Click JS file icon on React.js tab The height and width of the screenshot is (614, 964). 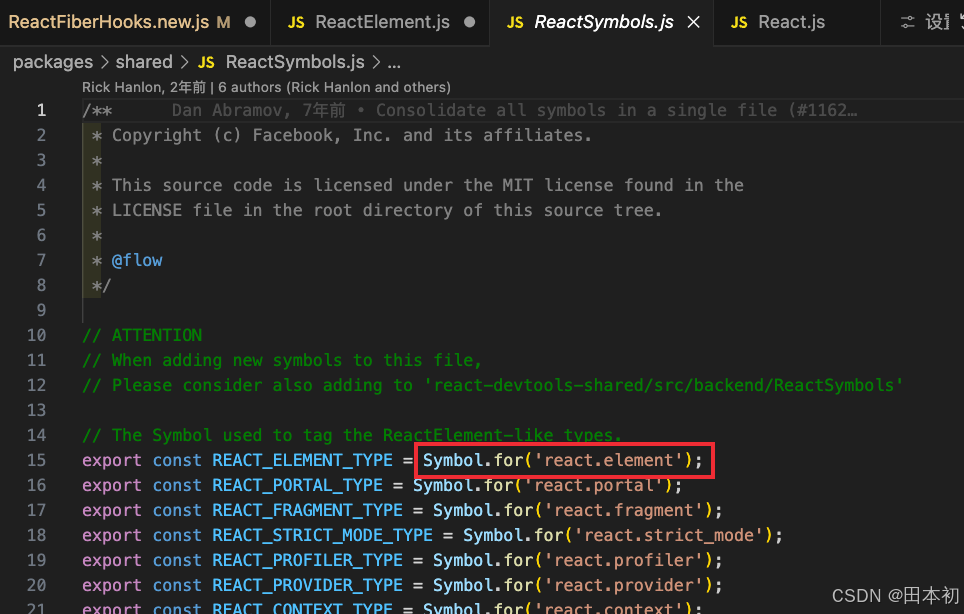click(x=739, y=23)
